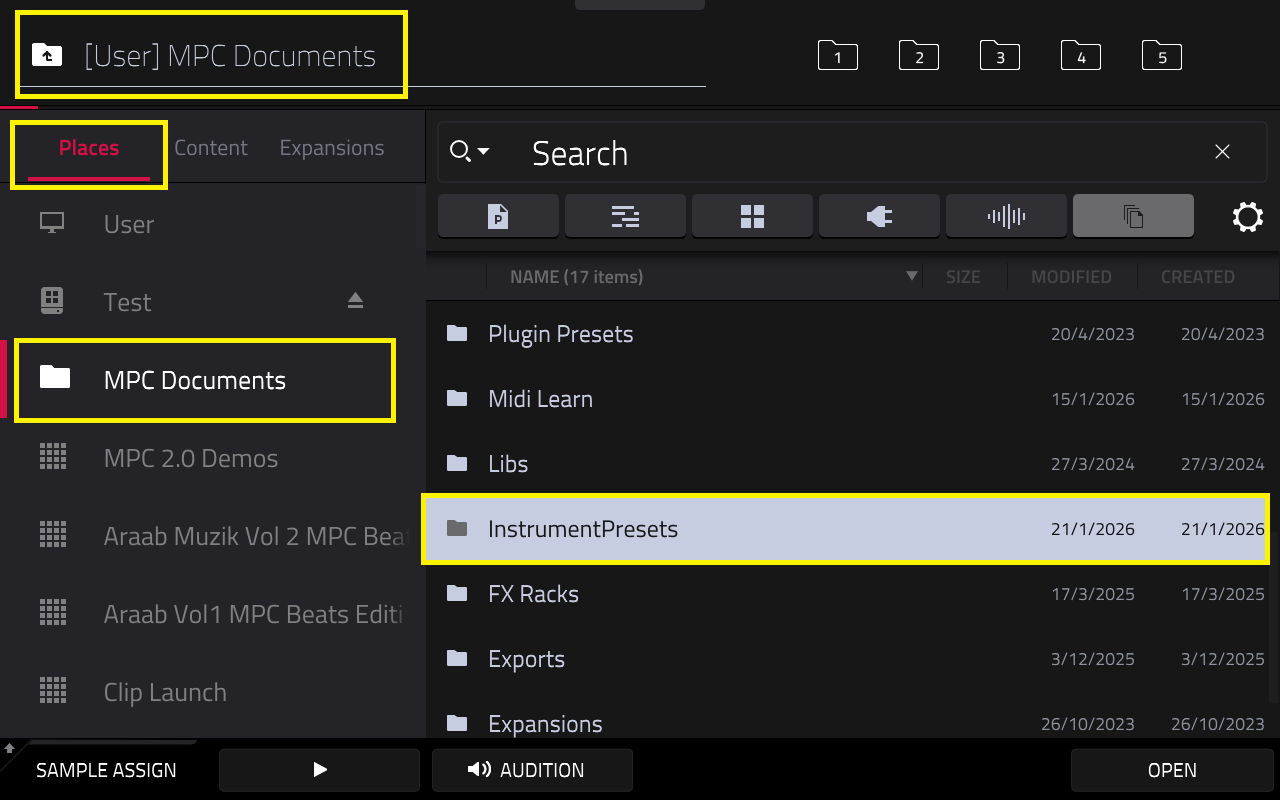Play the selected file preview
The height and width of the screenshot is (800, 1280).
(x=320, y=770)
